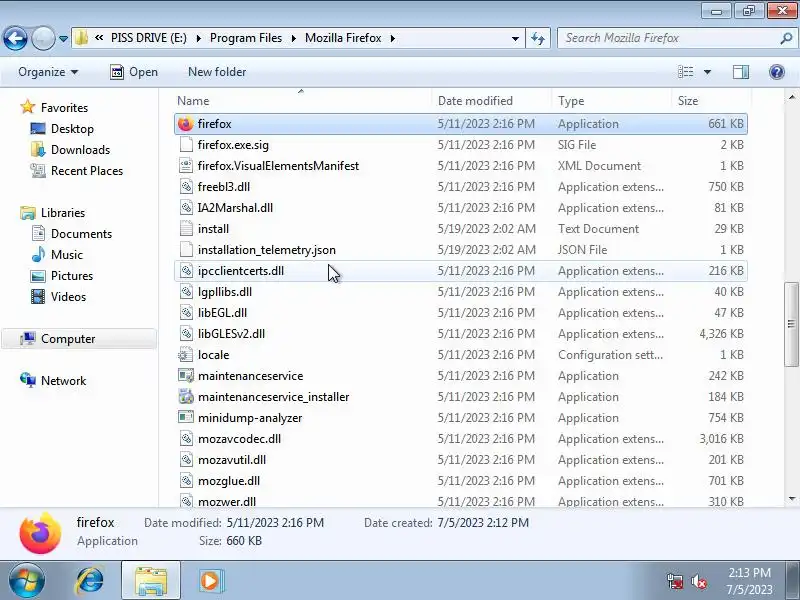This screenshot has height=600, width=800.
Task: Sort by Date modified column header
Action: pos(491,101)
